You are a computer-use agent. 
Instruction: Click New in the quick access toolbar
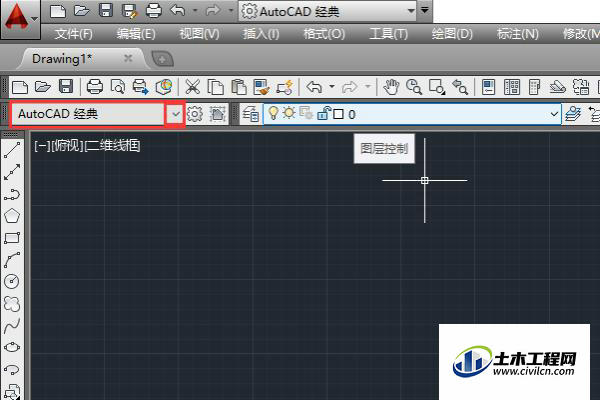click(x=58, y=11)
